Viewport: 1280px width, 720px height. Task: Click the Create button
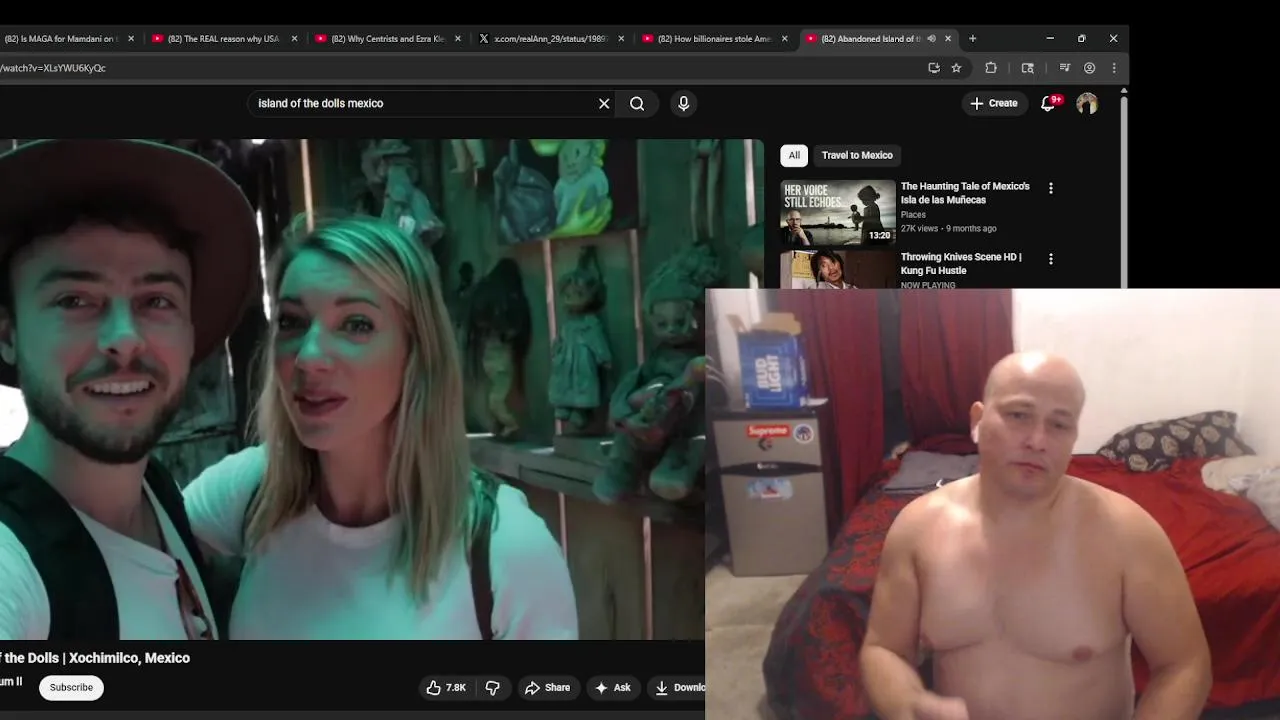pos(993,103)
